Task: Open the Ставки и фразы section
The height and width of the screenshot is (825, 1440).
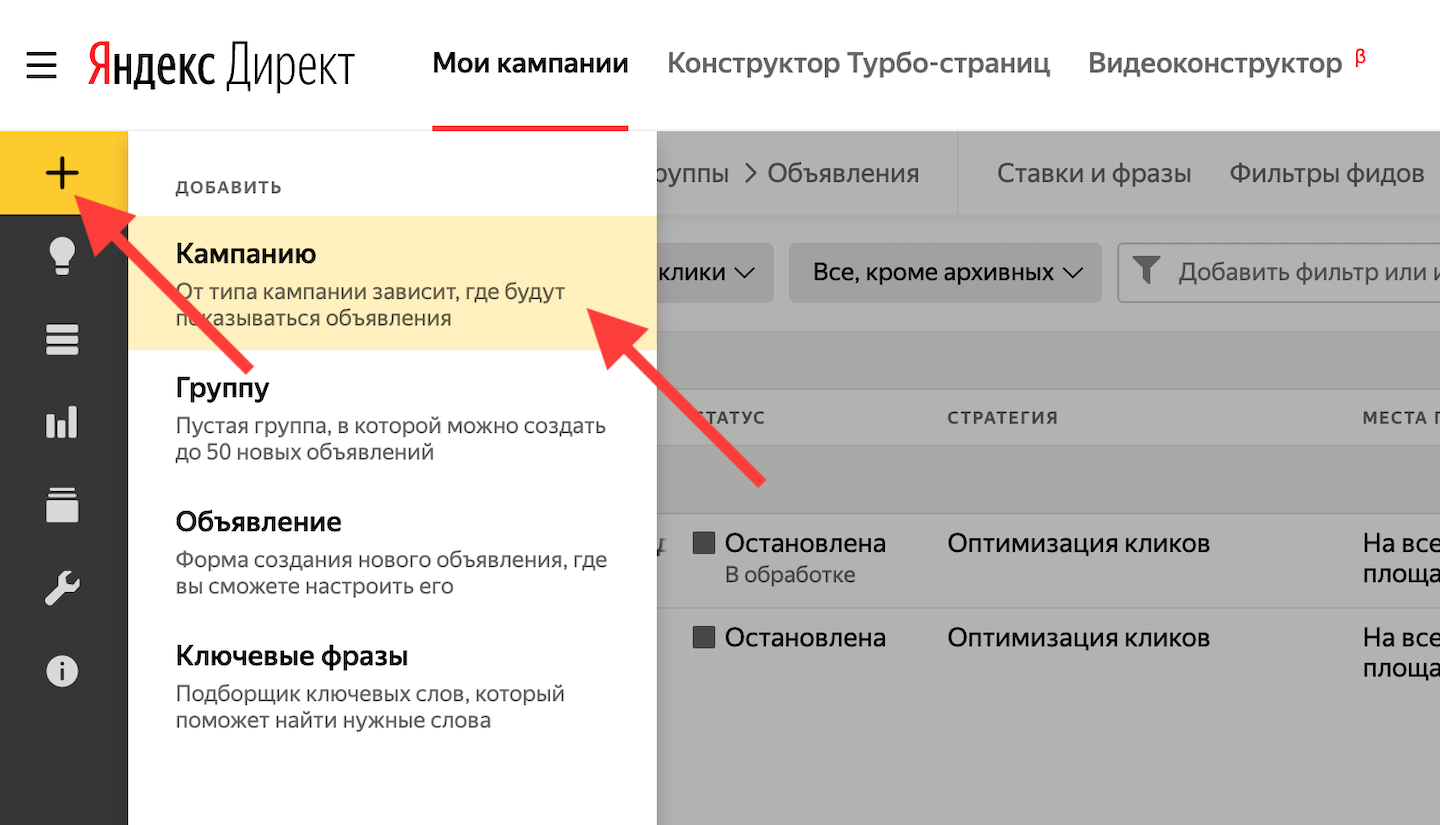Action: [x=1094, y=174]
